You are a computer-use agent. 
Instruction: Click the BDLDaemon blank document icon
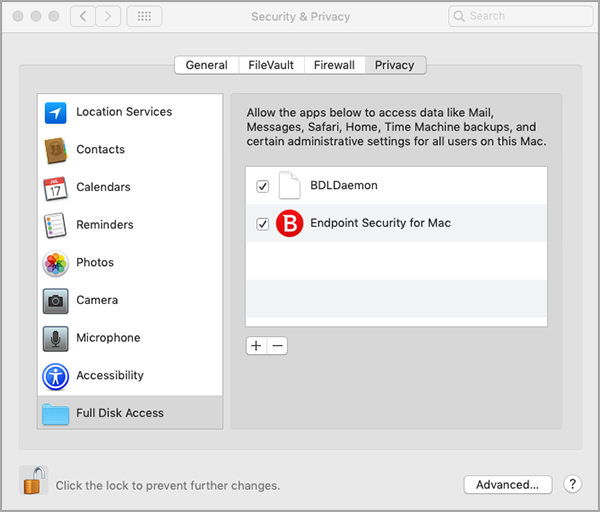pos(289,186)
